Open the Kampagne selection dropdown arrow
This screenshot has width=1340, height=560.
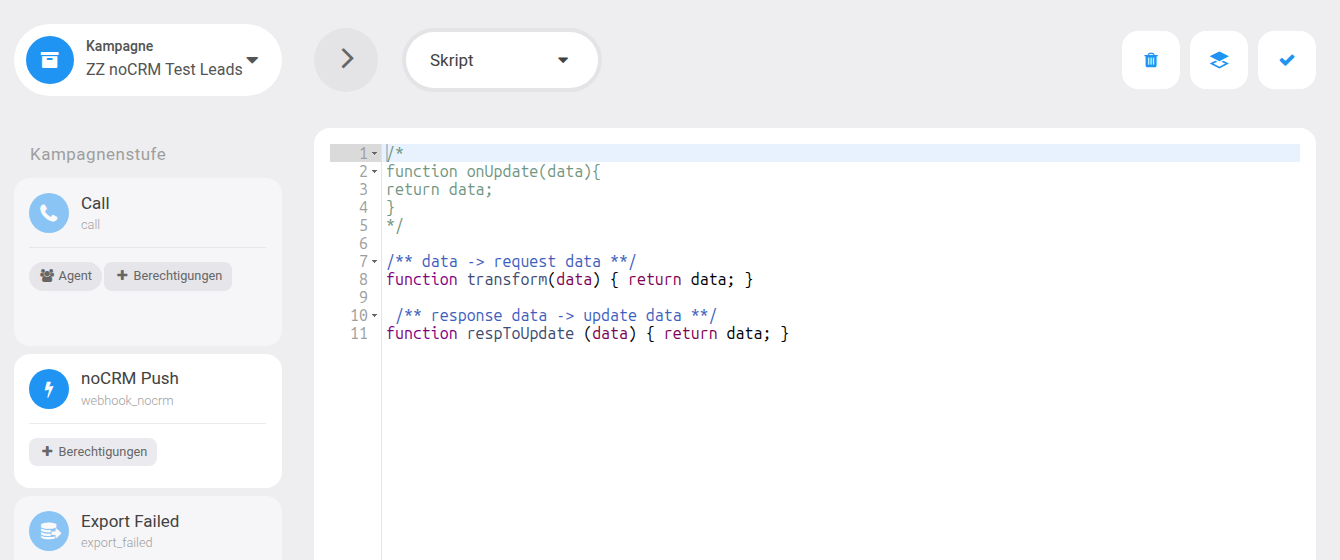point(252,60)
